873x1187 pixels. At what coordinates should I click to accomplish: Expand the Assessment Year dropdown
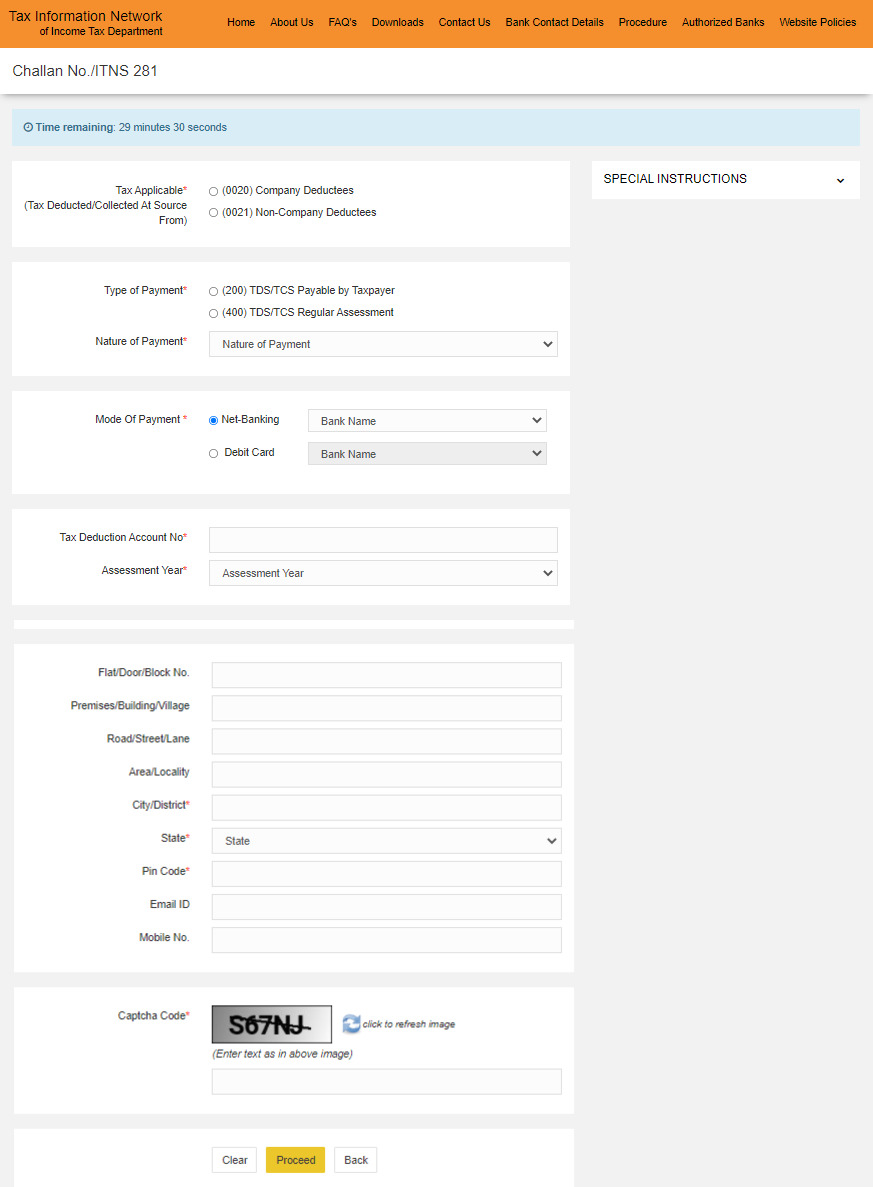tap(383, 572)
